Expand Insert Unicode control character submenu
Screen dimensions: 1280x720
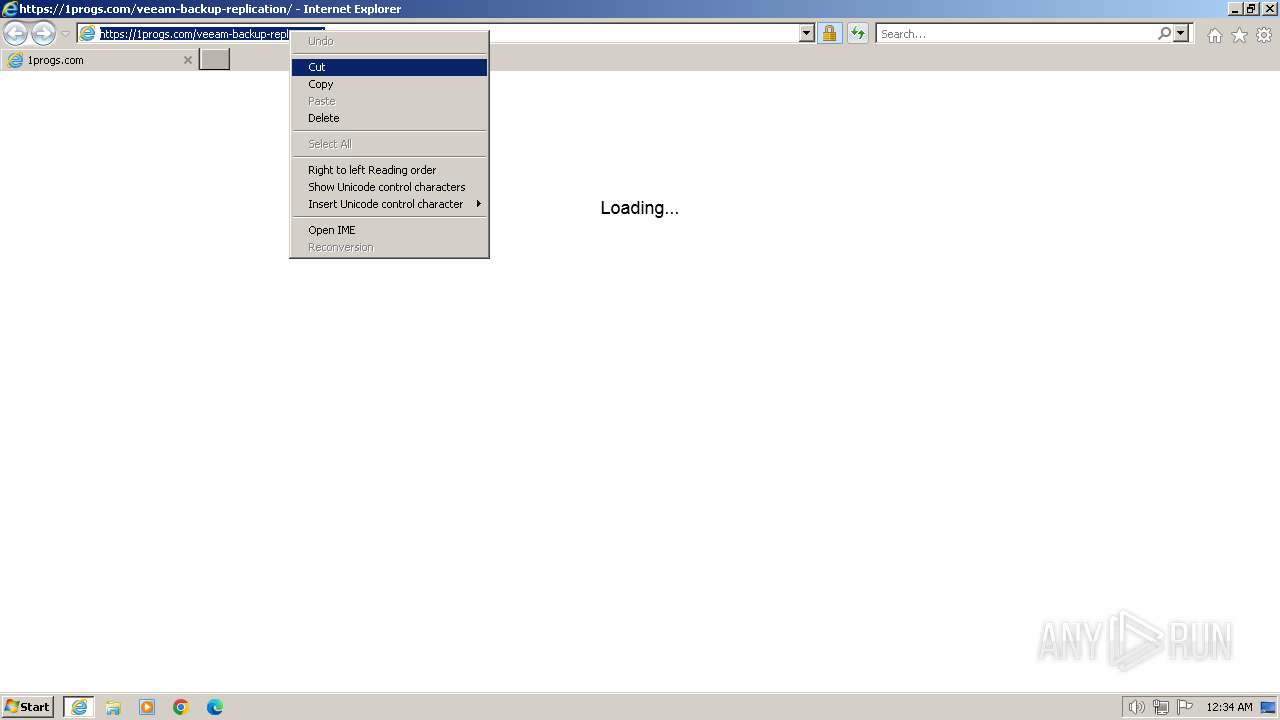[389, 204]
